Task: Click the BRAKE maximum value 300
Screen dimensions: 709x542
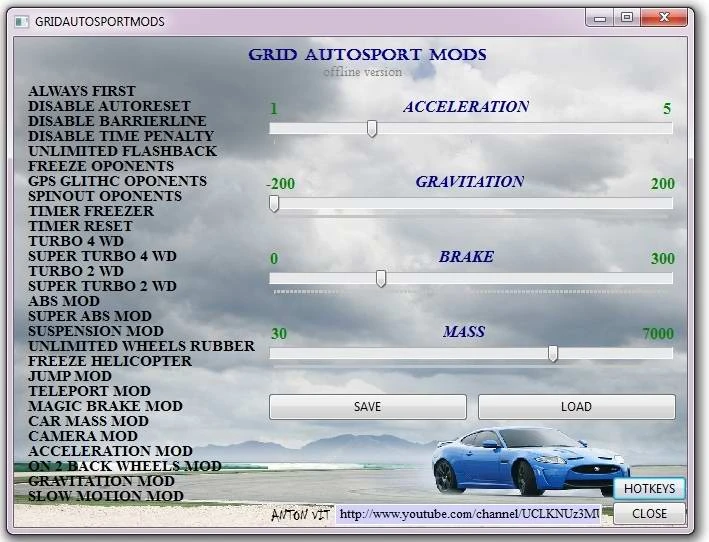Action: (662, 258)
